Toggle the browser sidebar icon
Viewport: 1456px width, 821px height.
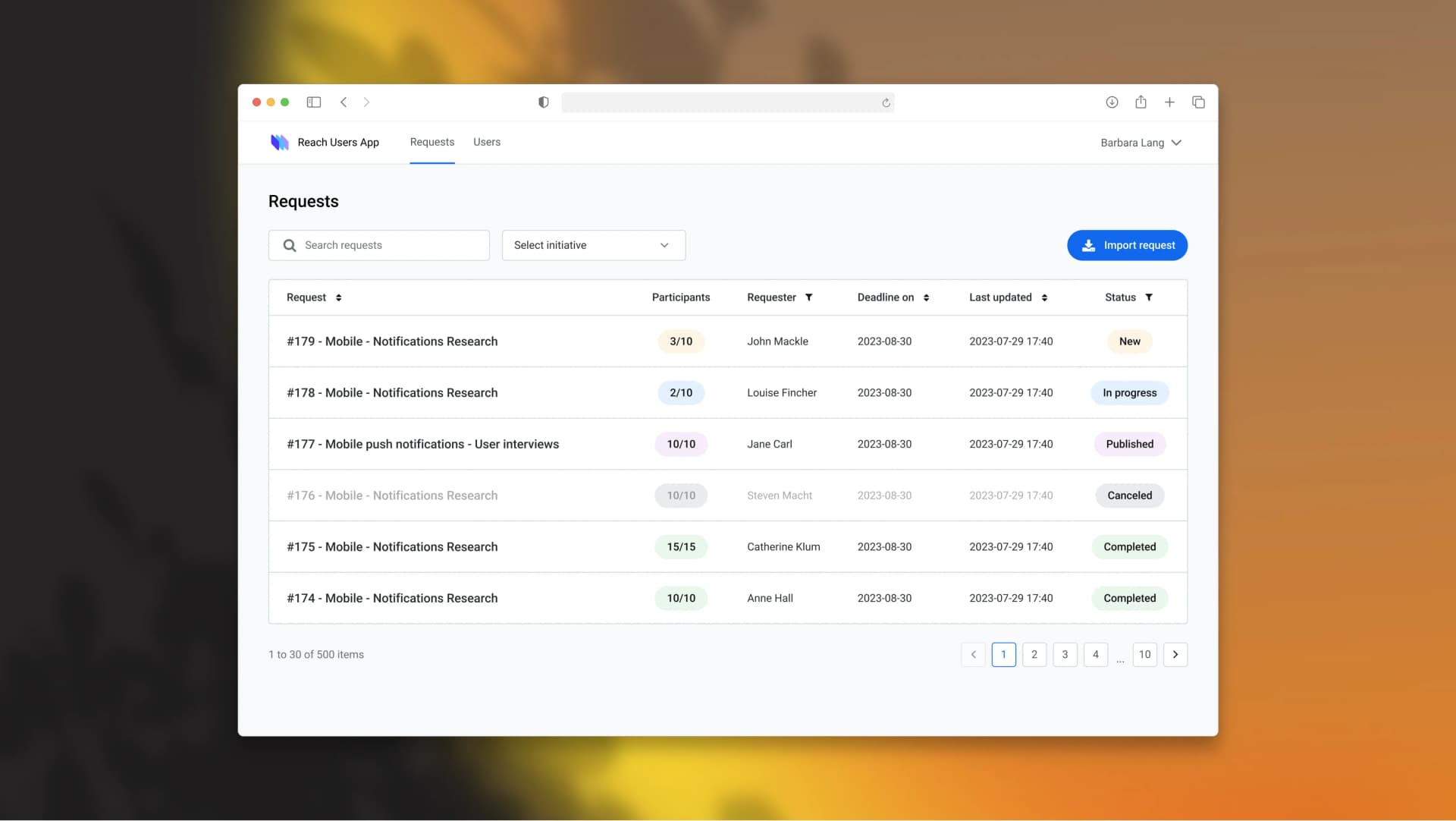click(313, 102)
